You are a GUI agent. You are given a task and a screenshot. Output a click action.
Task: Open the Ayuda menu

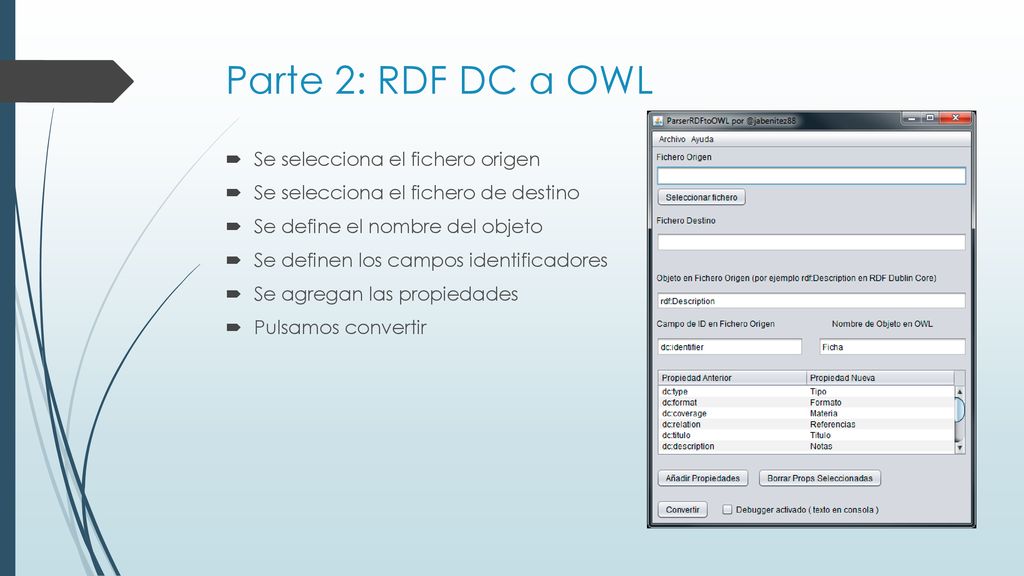pos(702,139)
